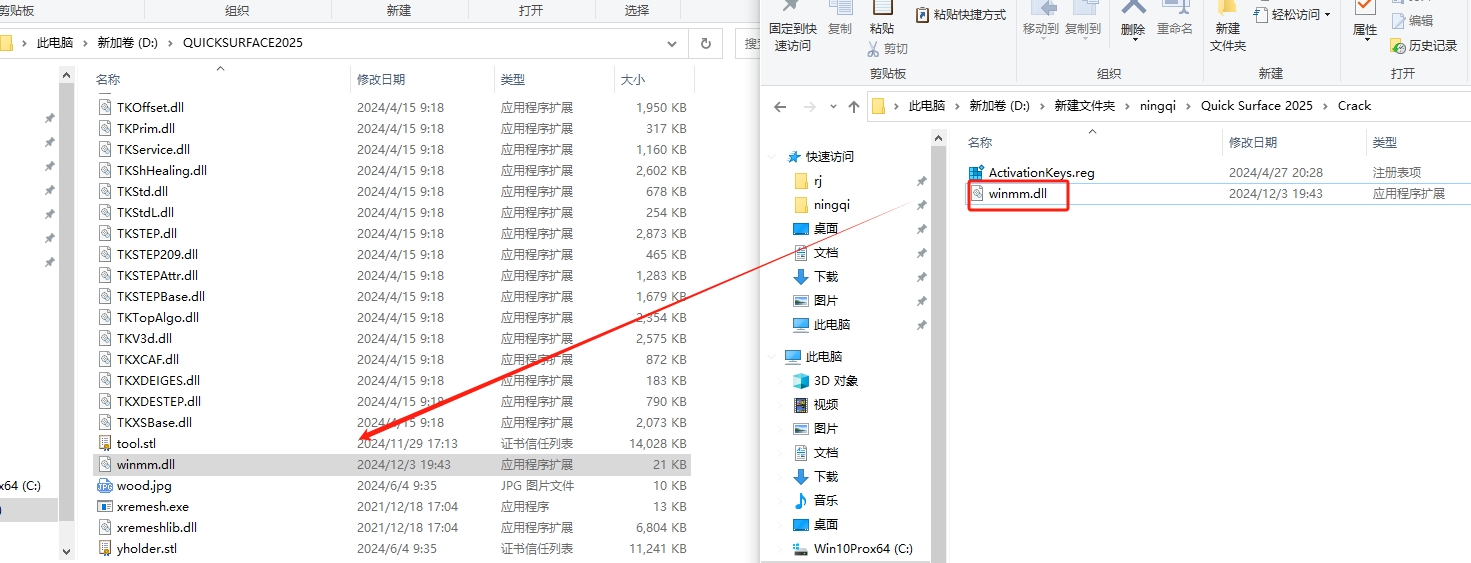Viewport: 1471px width, 563px height.
Task: Open 3D 对象 in the navigation pane
Action: (x=825, y=381)
